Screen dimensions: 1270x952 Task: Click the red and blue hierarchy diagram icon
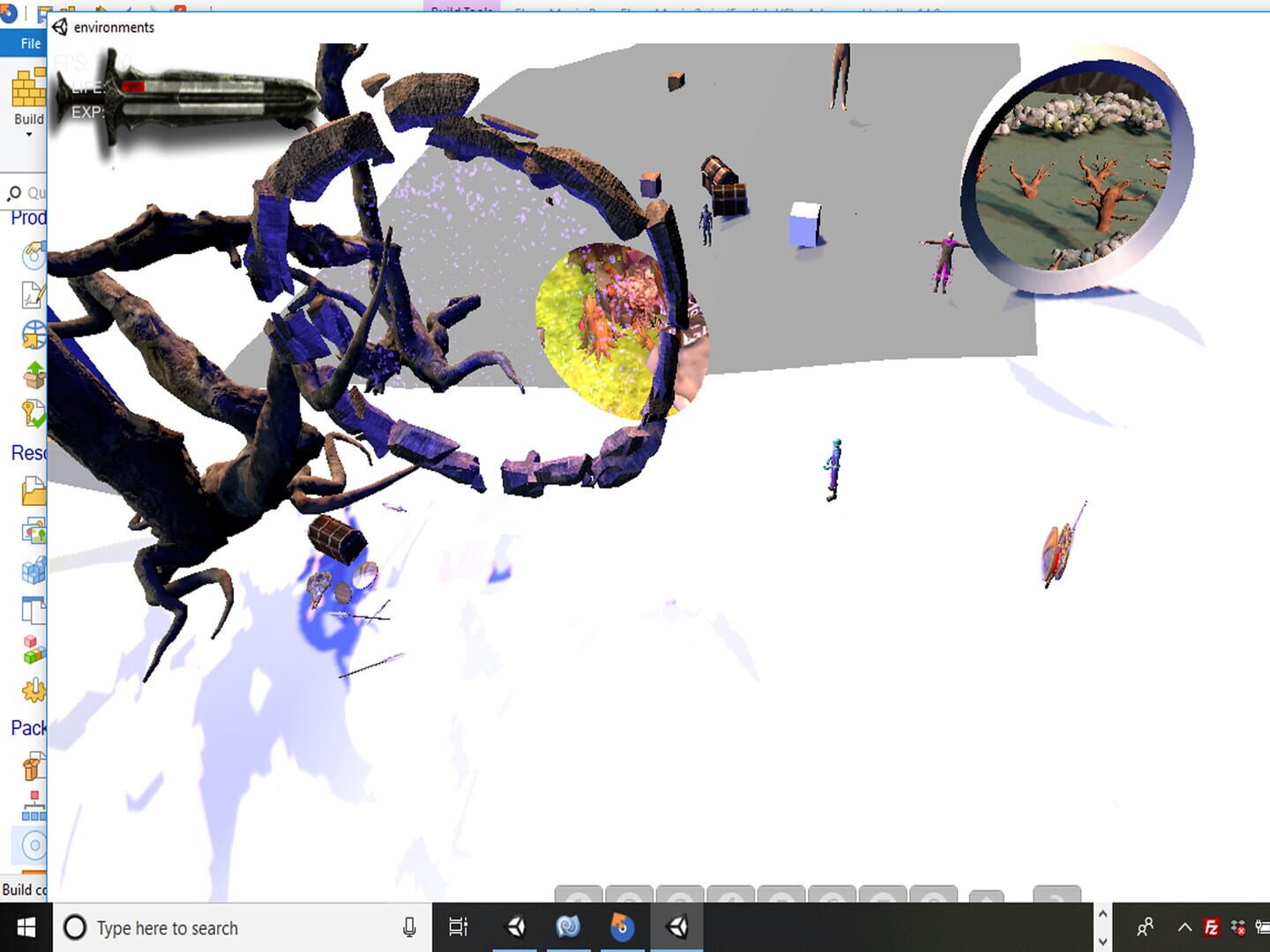coord(34,806)
